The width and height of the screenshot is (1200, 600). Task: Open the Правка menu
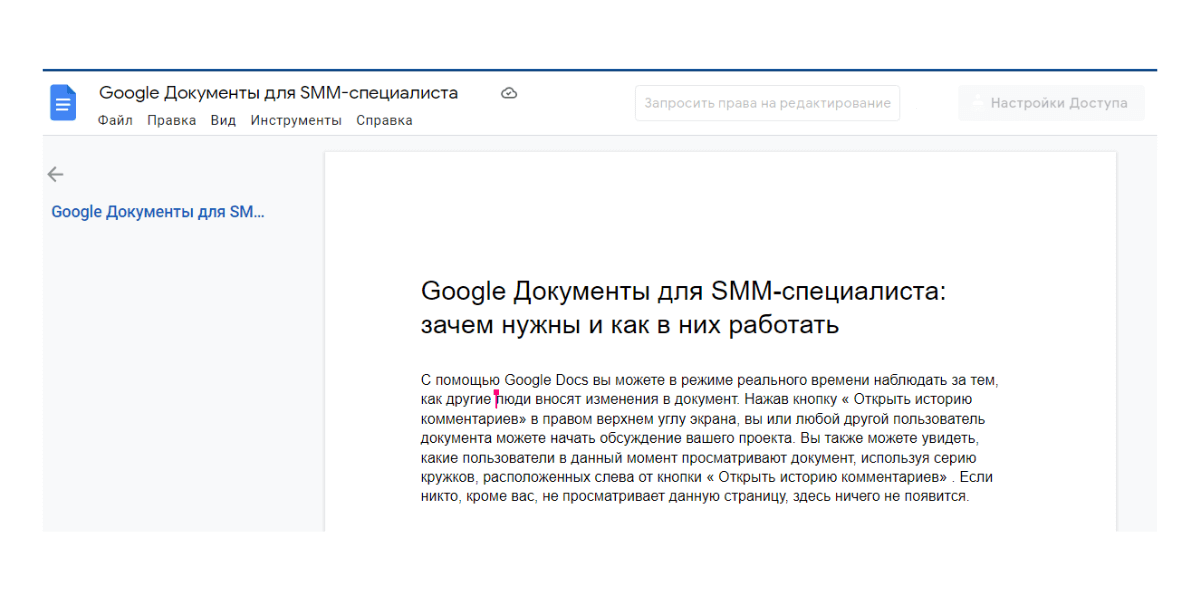(171, 120)
